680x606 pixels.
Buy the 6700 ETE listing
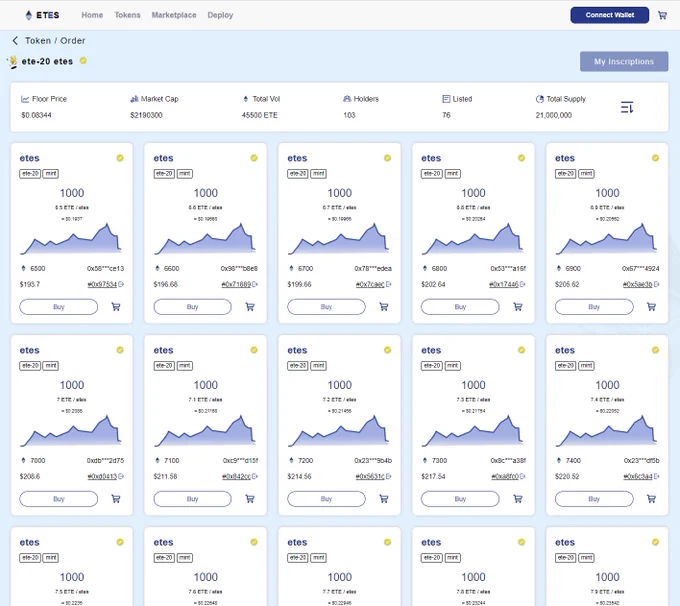[x=326, y=307]
